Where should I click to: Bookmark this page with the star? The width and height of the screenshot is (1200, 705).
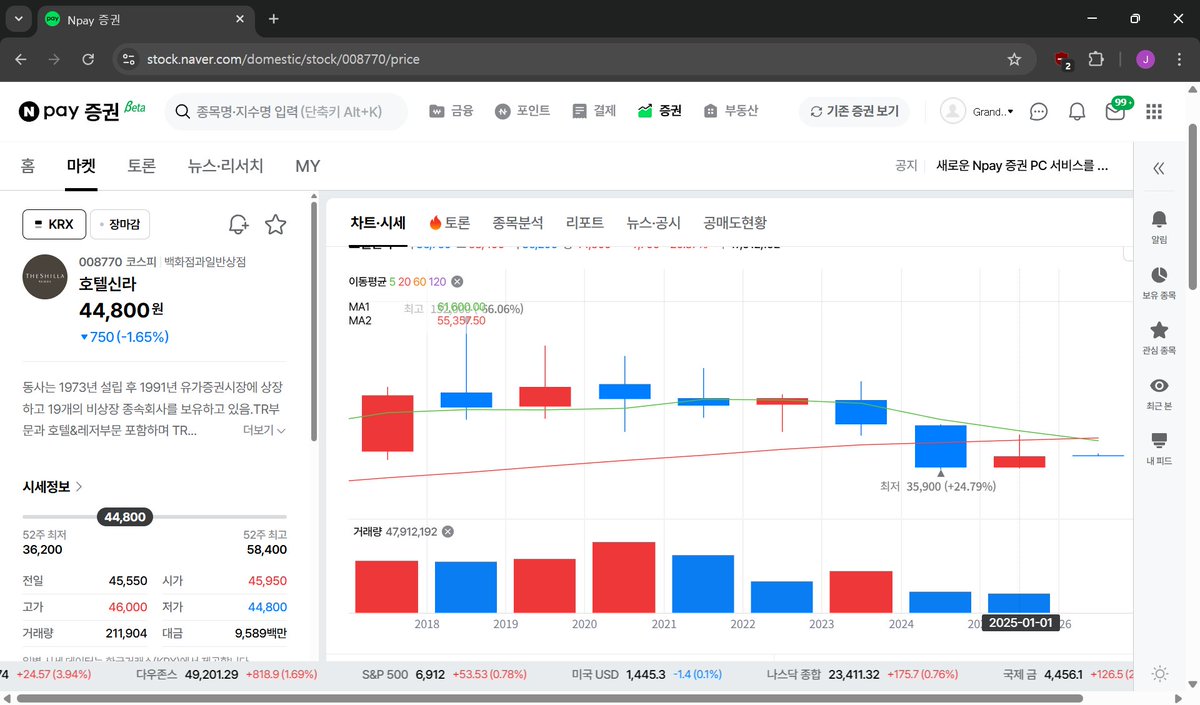[1014, 59]
